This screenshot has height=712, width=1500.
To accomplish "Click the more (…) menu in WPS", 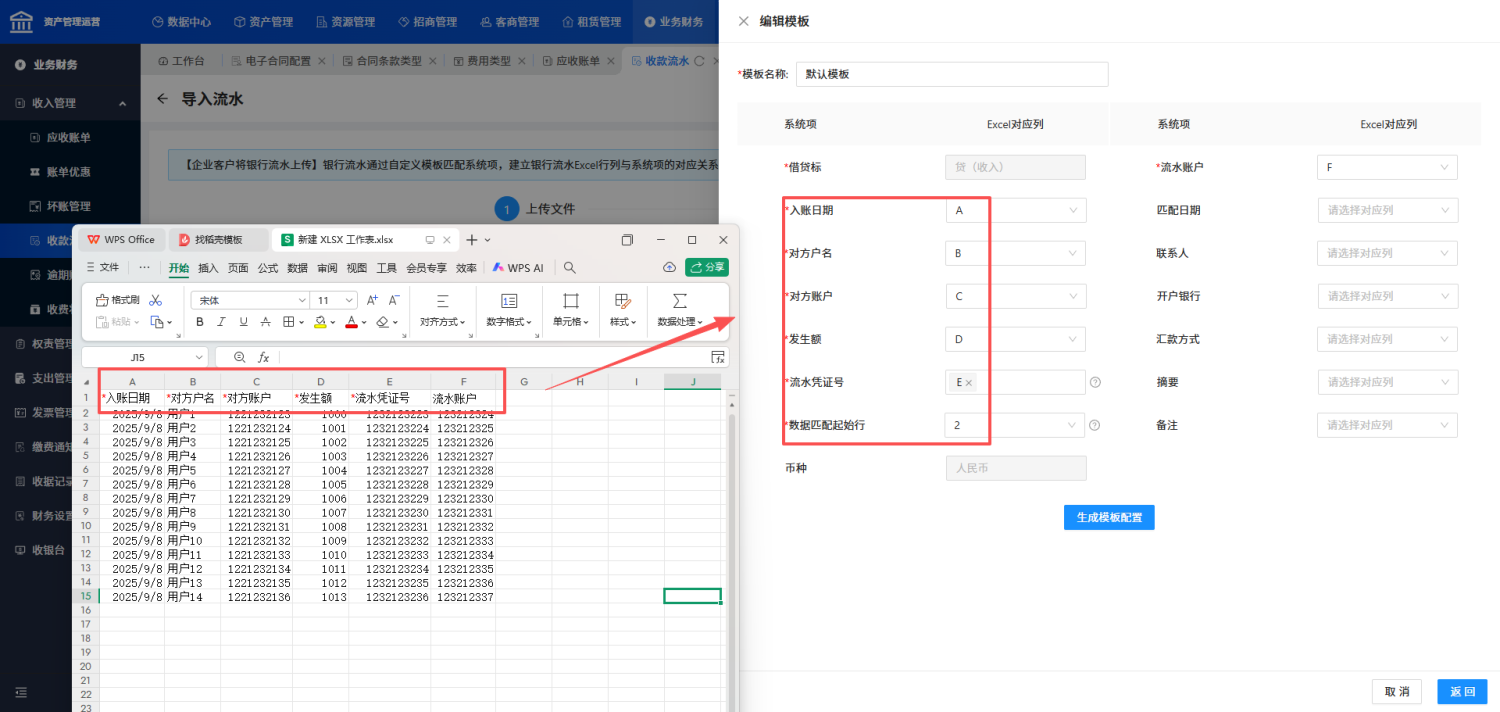I will tap(144, 268).
